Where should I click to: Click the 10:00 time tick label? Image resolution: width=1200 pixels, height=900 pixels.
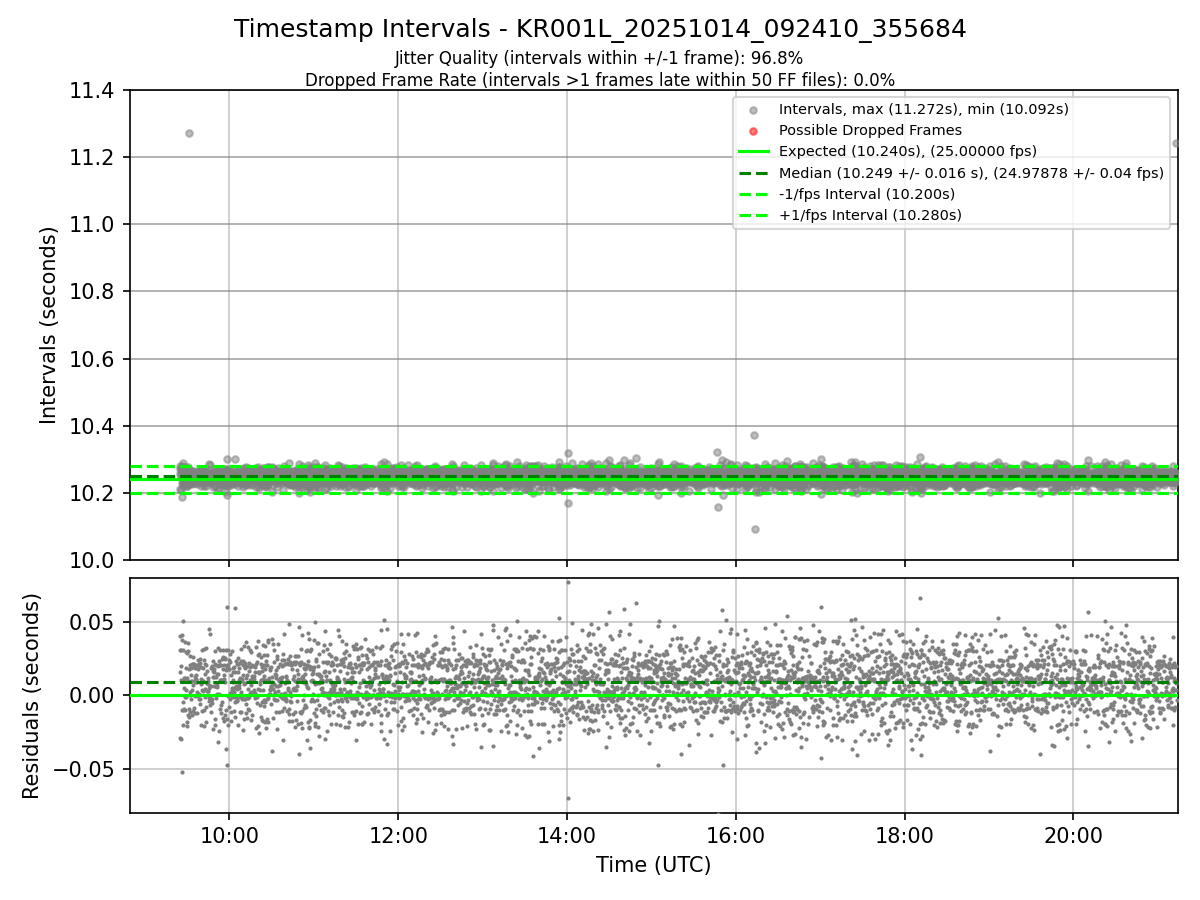pyautogui.click(x=229, y=835)
